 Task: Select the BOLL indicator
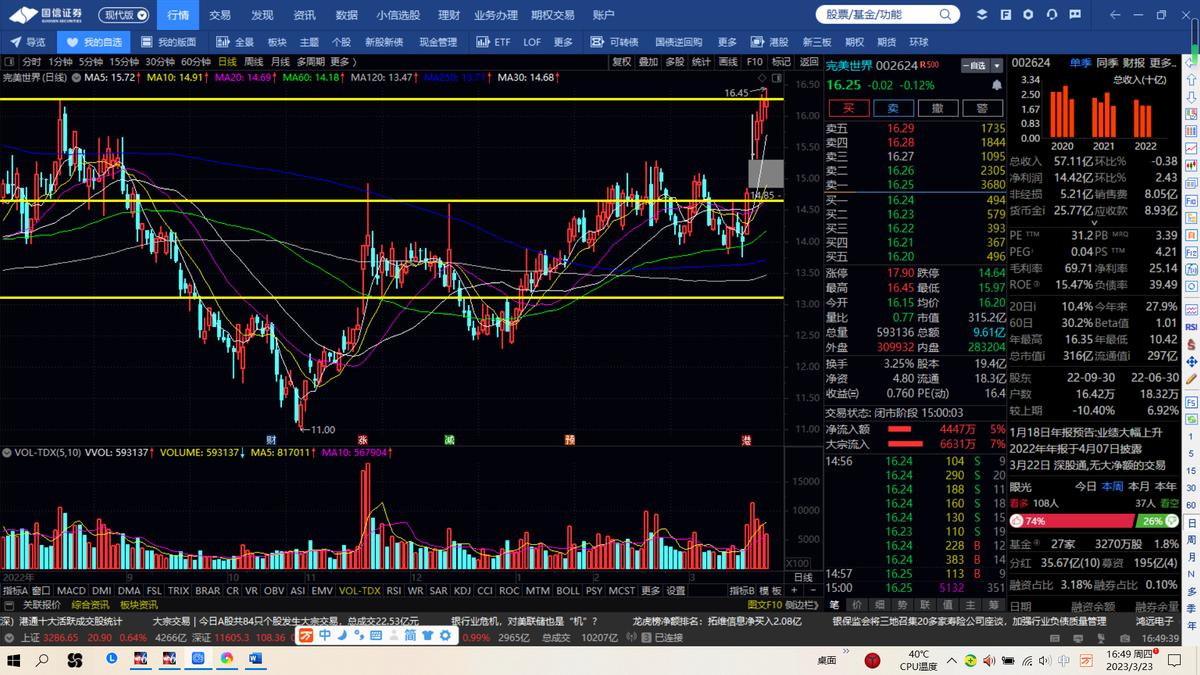[x=567, y=591]
